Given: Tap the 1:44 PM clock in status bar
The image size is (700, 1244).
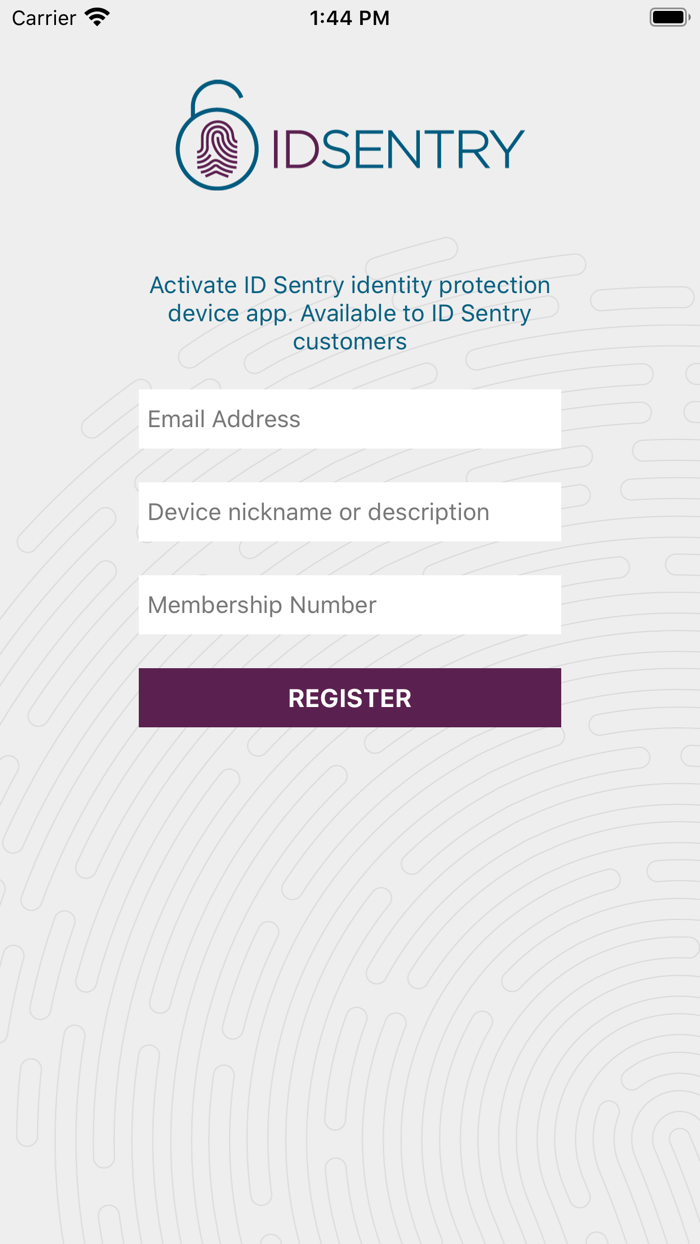Looking at the screenshot, I should tap(349, 16).
